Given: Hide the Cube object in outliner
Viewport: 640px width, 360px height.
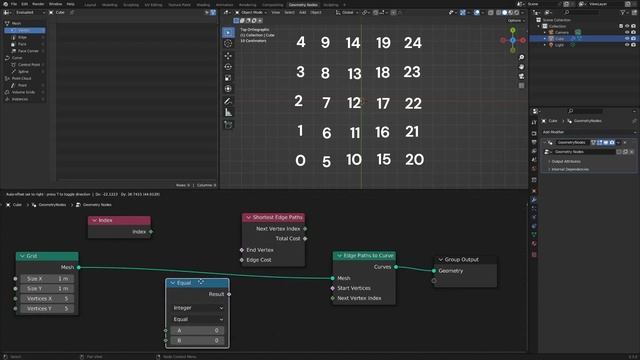Looking at the screenshot, I should tap(627, 38).
